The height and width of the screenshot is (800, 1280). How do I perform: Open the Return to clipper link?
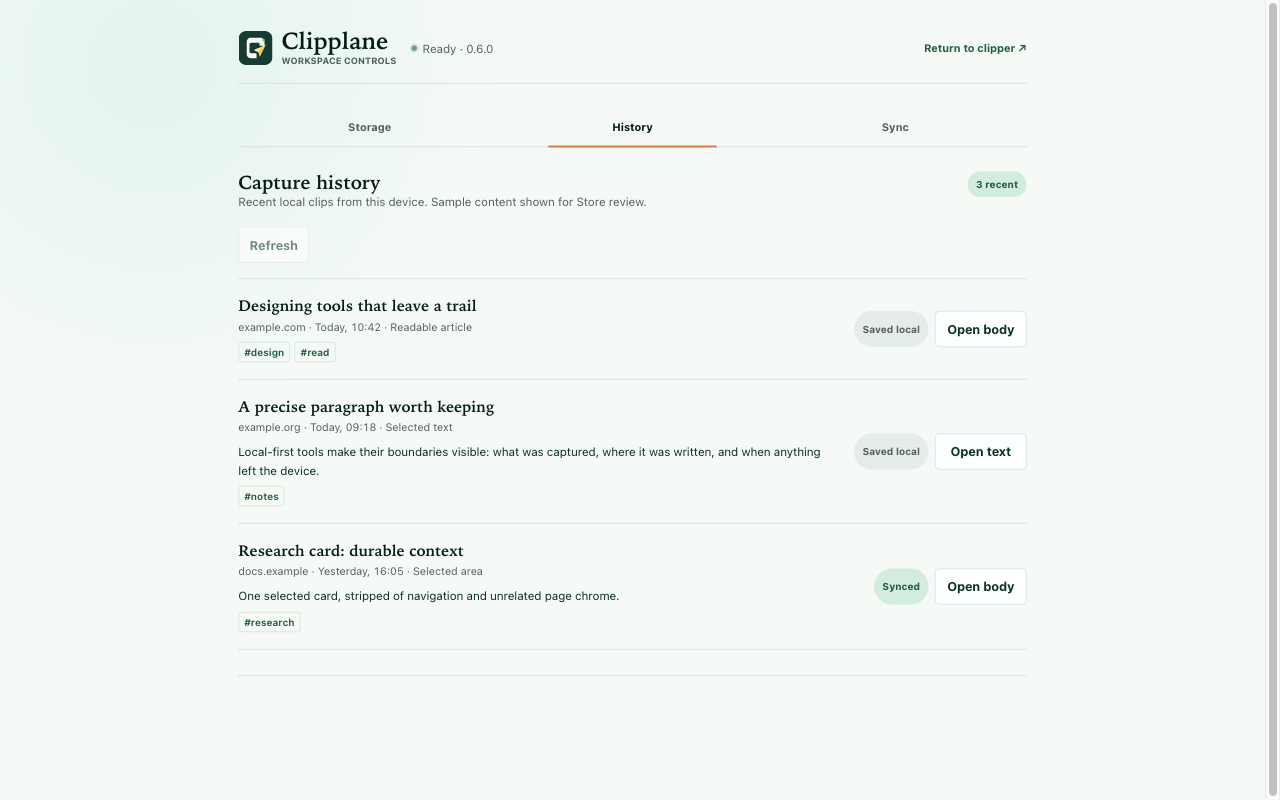click(x=975, y=48)
